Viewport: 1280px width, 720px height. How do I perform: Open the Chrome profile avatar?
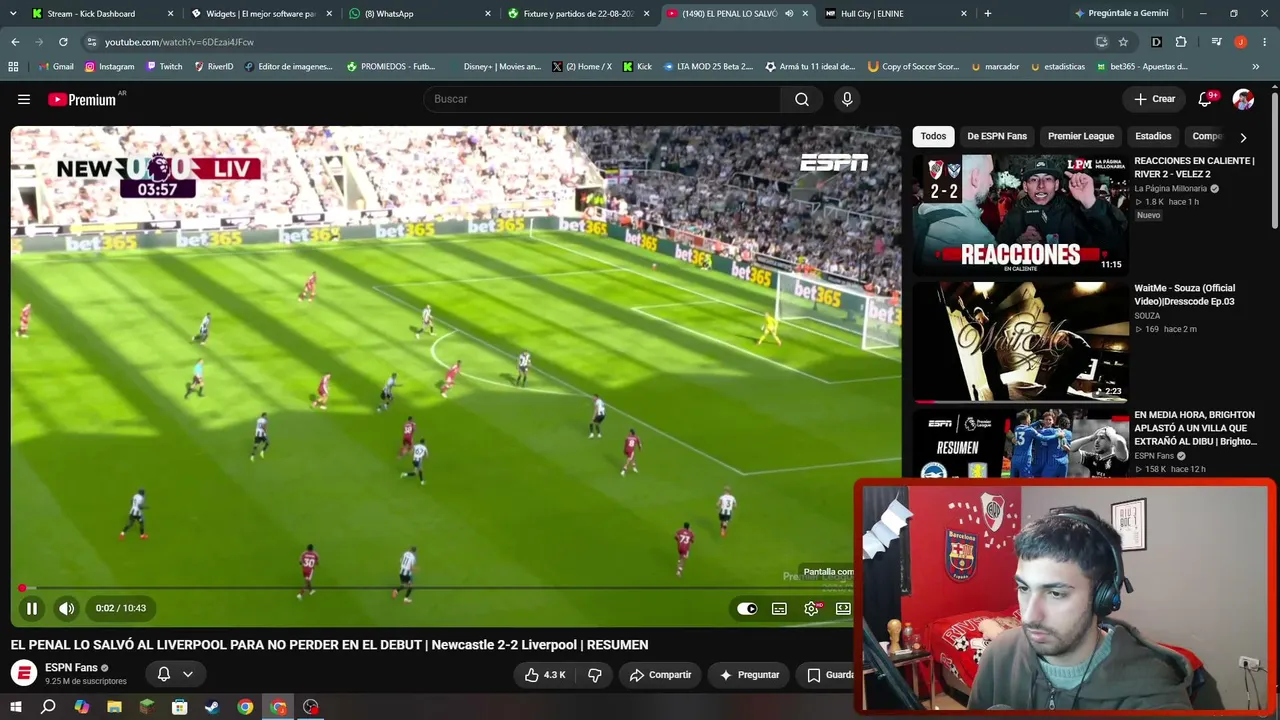pyautogui.click(x=1241, y=42)
